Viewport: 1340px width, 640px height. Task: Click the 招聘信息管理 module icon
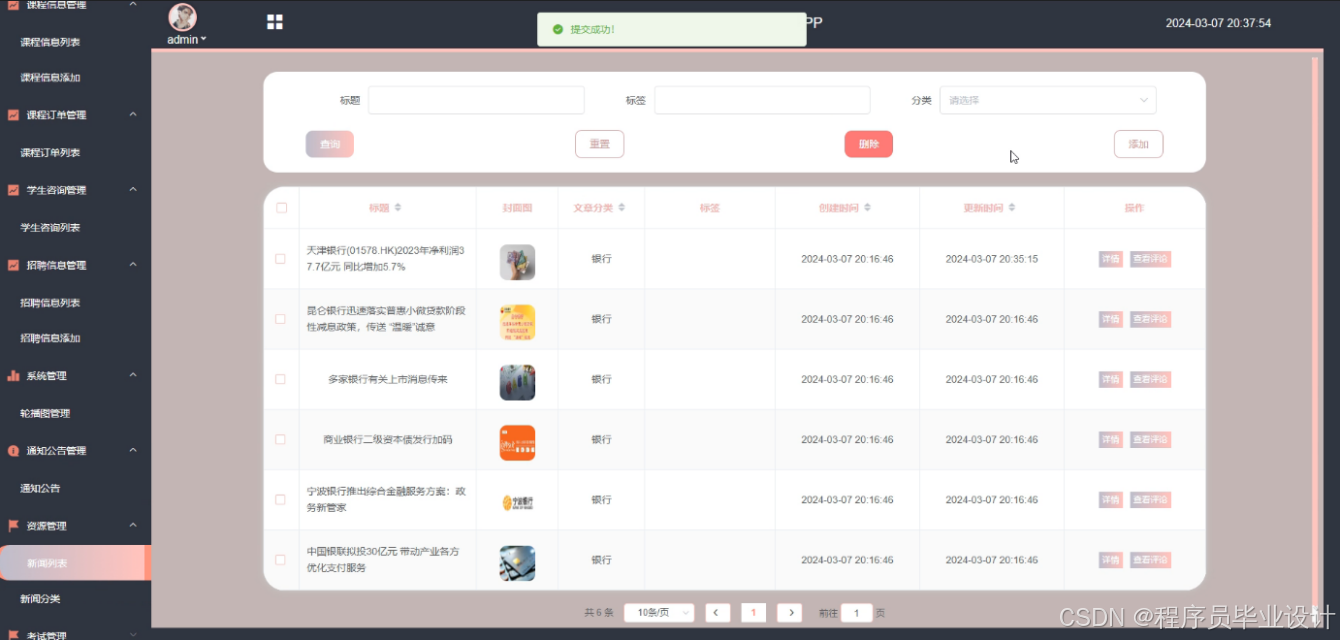pos(12,265)
